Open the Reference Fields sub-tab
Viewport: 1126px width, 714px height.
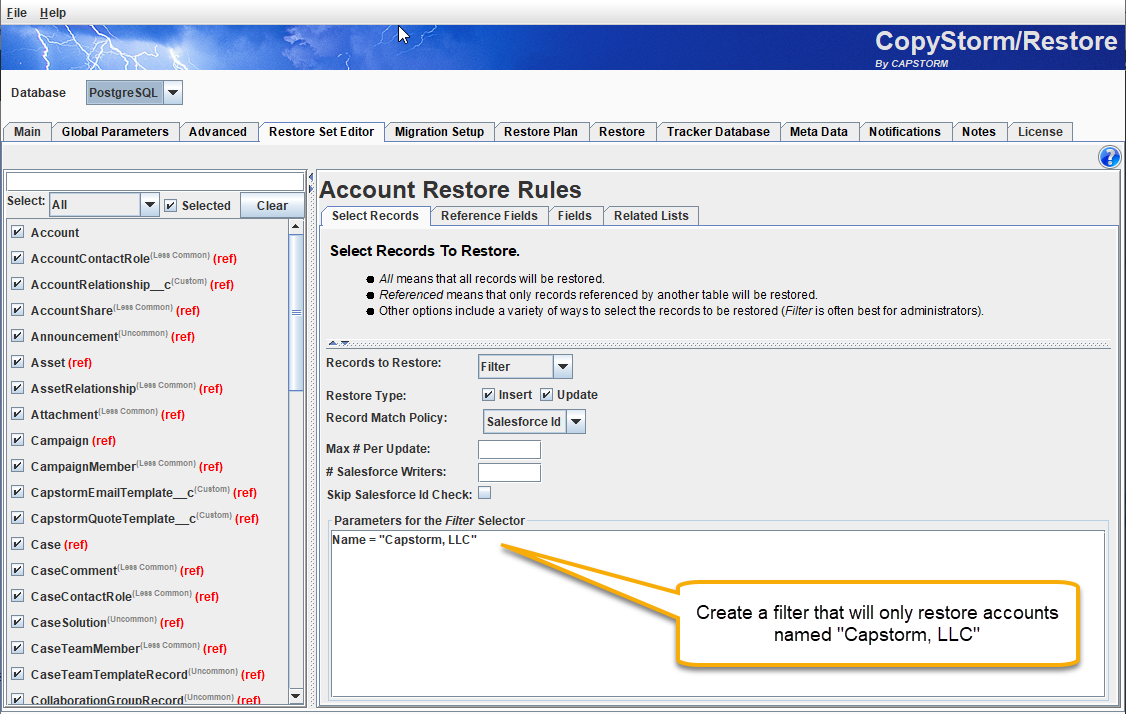489,215
